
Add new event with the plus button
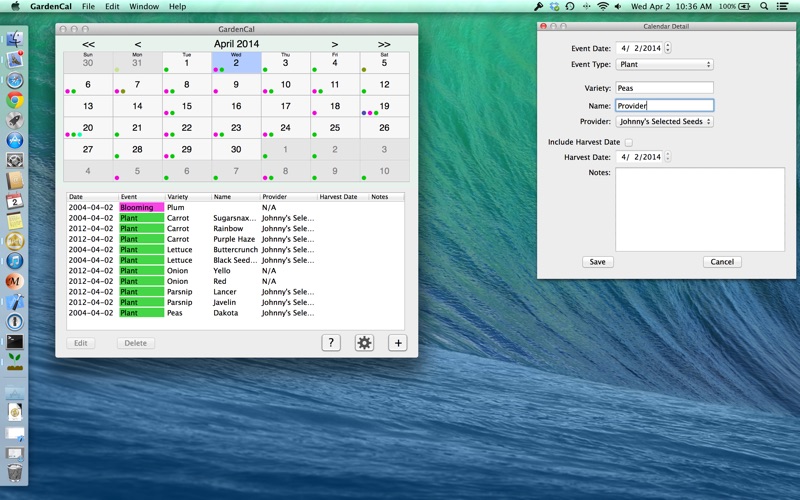(x=398, y=342)
